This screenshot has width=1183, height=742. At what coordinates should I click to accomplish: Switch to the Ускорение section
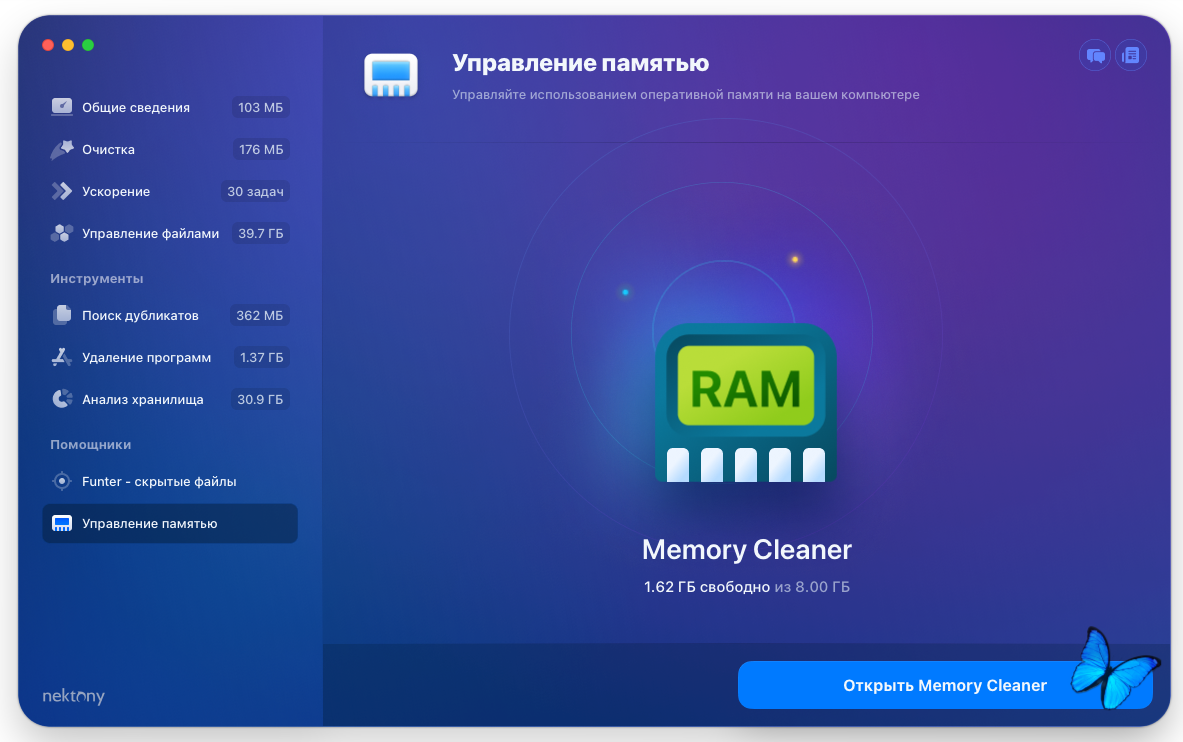click(170, 192)
